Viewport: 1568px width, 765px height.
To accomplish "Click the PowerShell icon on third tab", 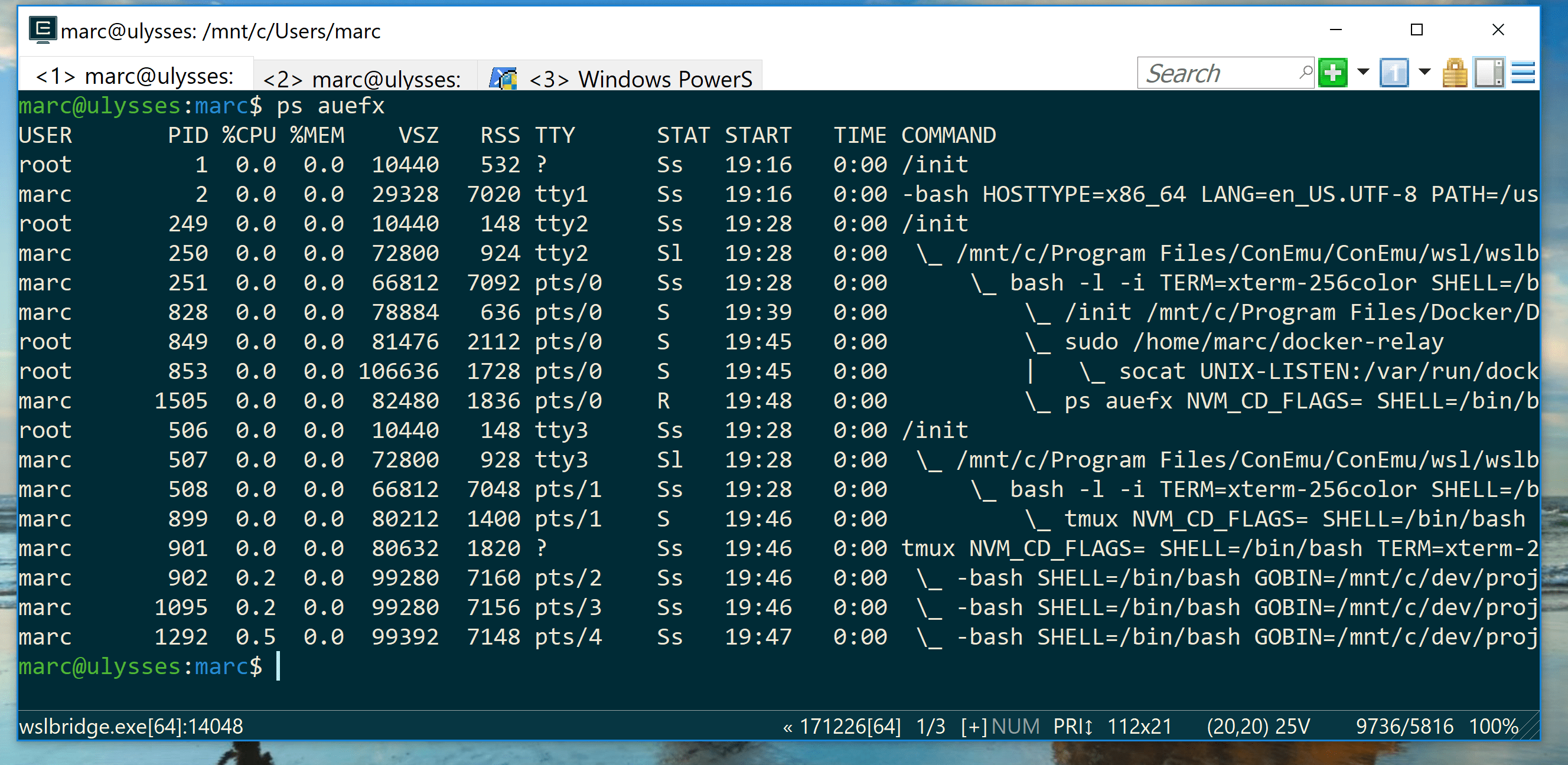I will pyautogui.click(x=503, y=79).
